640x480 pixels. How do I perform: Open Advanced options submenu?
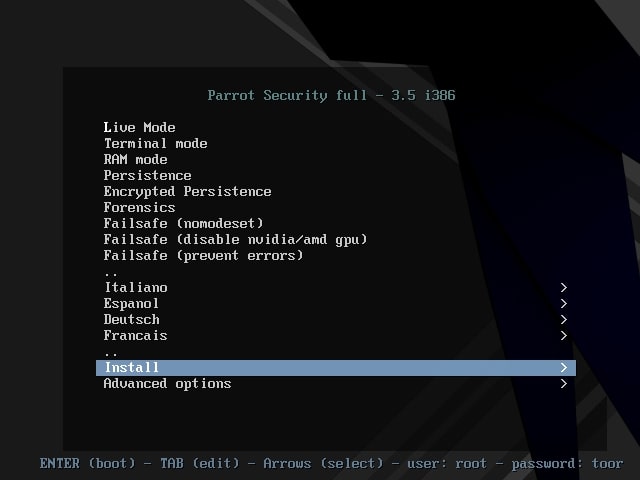(336, 383)
